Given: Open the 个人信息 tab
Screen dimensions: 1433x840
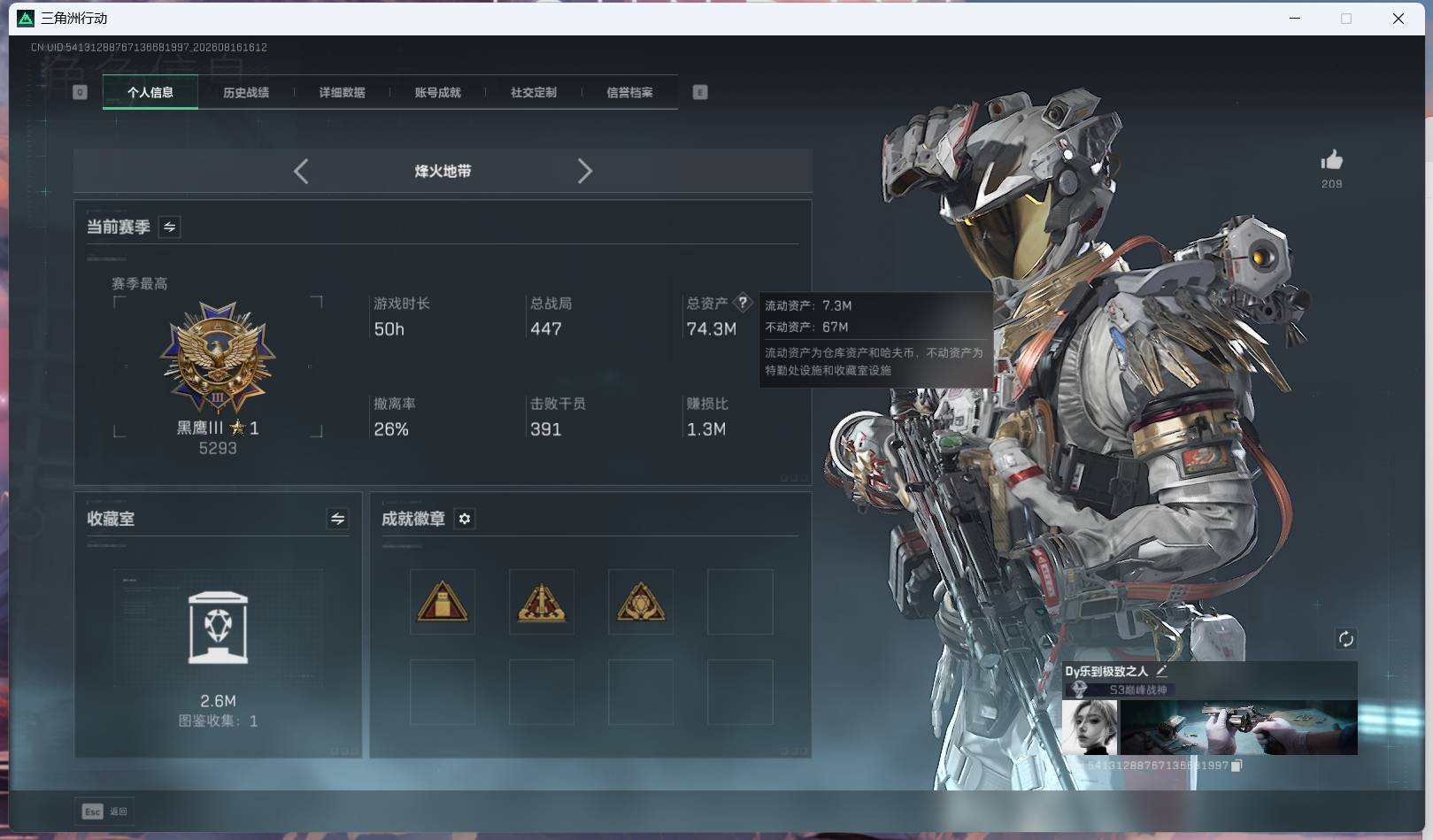Looking at the screenshot, I should pos(150,92).
